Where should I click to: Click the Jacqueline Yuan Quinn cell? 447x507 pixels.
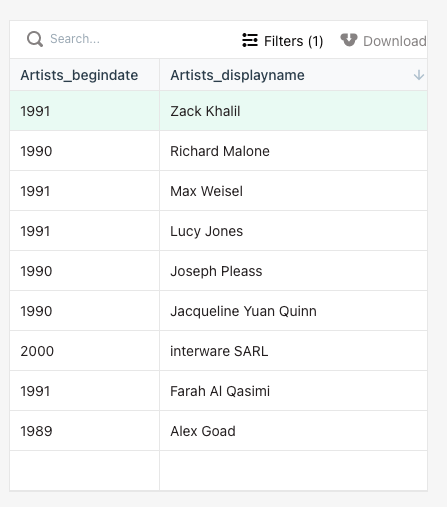(293, 311)
